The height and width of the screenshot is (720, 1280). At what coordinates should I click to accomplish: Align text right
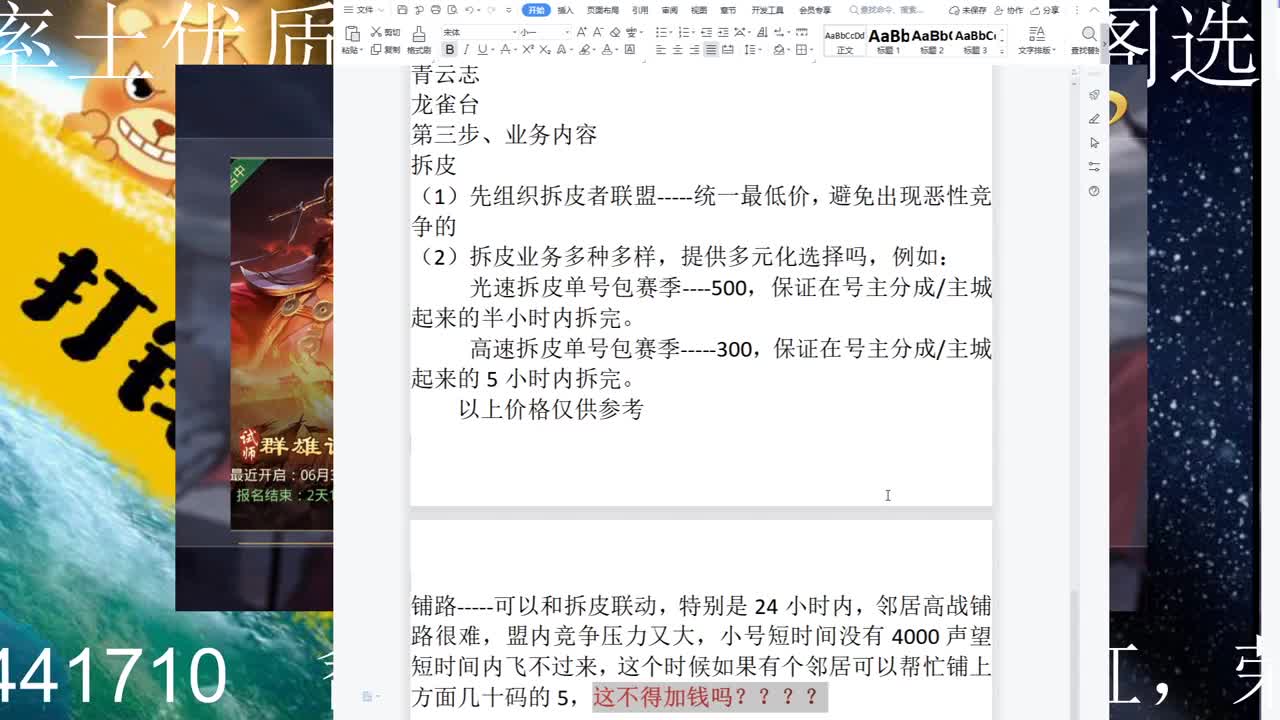pos(694,49)
